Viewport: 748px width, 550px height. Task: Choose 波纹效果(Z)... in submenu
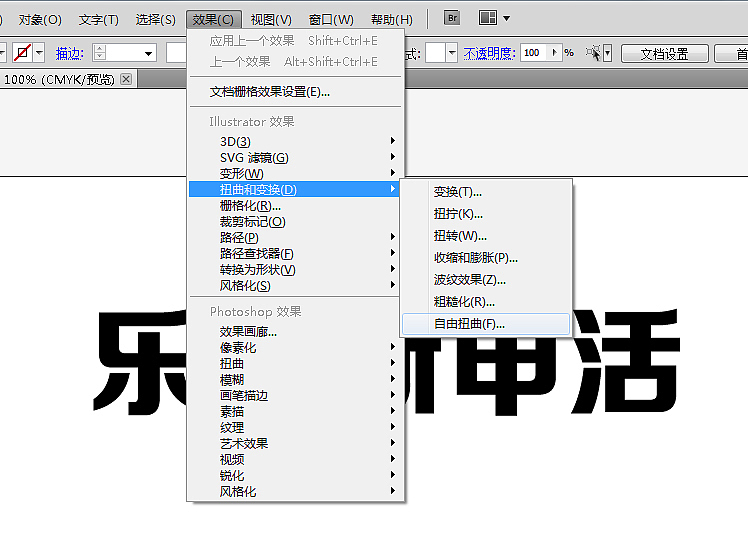pos(486,280)
